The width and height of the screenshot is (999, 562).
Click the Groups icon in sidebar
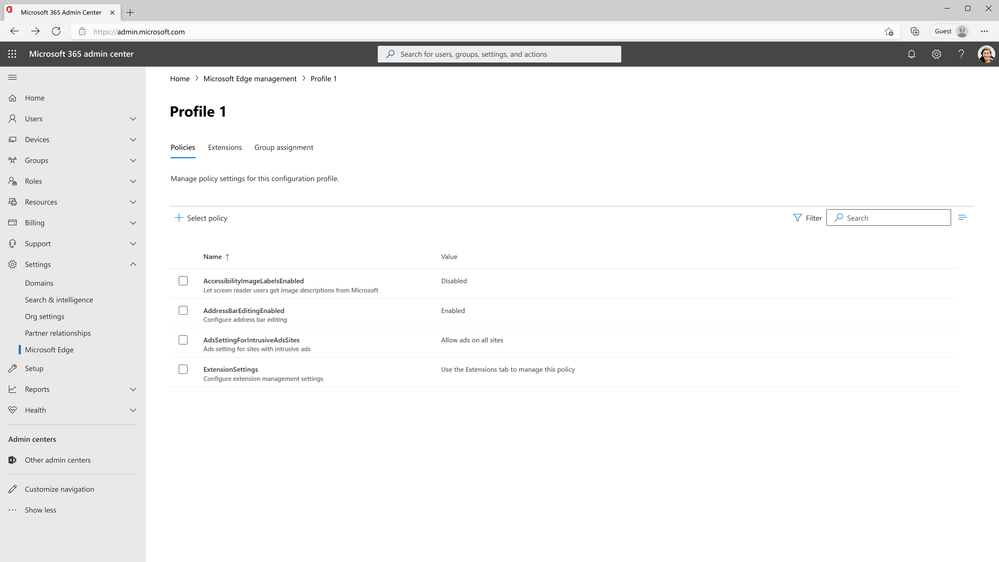[x=12, y=161]
